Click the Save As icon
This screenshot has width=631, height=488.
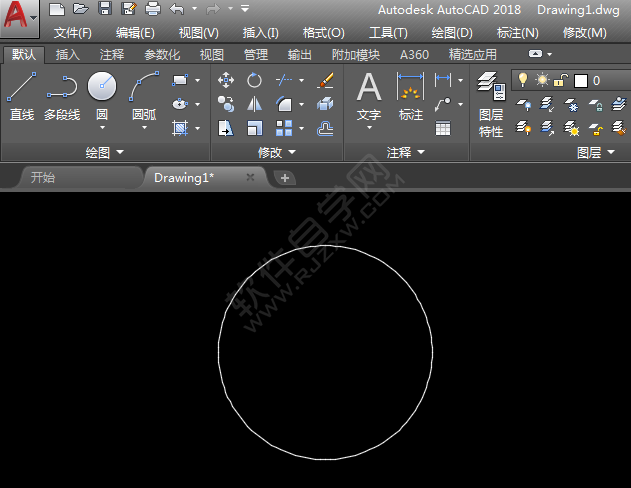[x=129, y=9]
